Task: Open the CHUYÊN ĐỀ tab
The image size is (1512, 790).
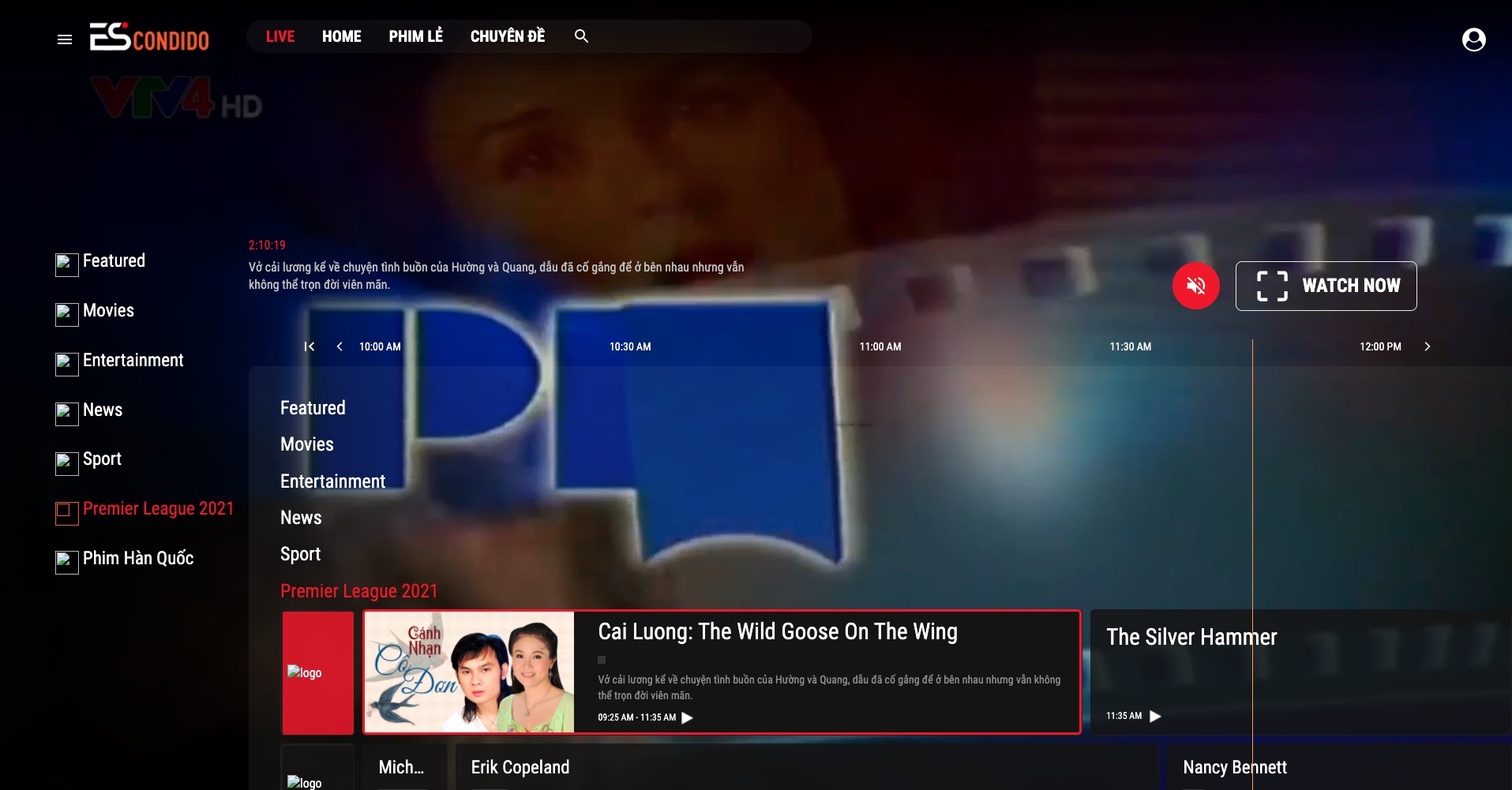Action: 508,36
